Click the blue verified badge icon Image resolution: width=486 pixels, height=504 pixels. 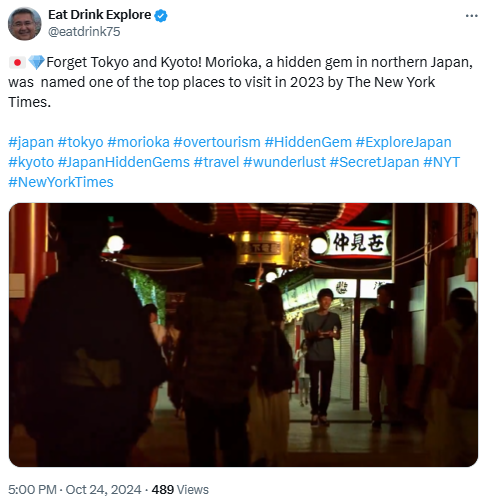(161, 16)
